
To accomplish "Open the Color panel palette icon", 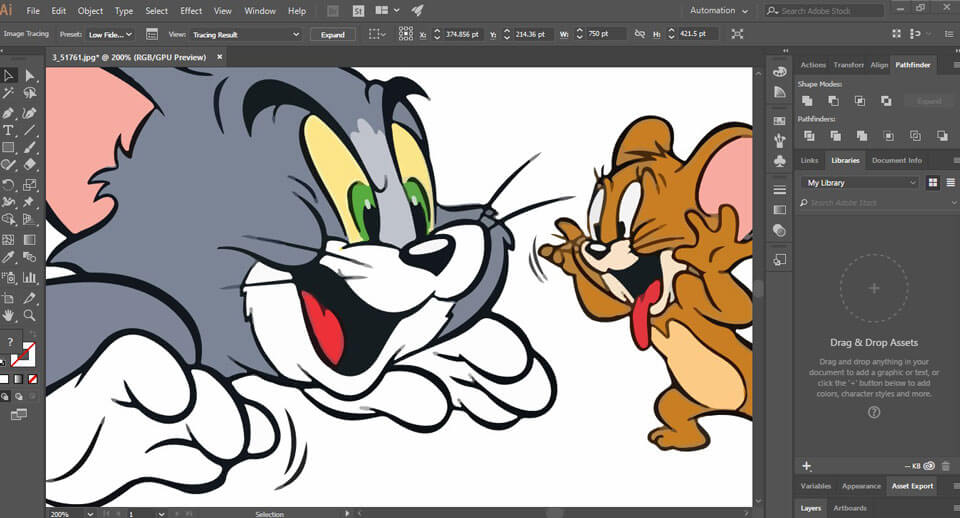I will click(x=780, y=73).
